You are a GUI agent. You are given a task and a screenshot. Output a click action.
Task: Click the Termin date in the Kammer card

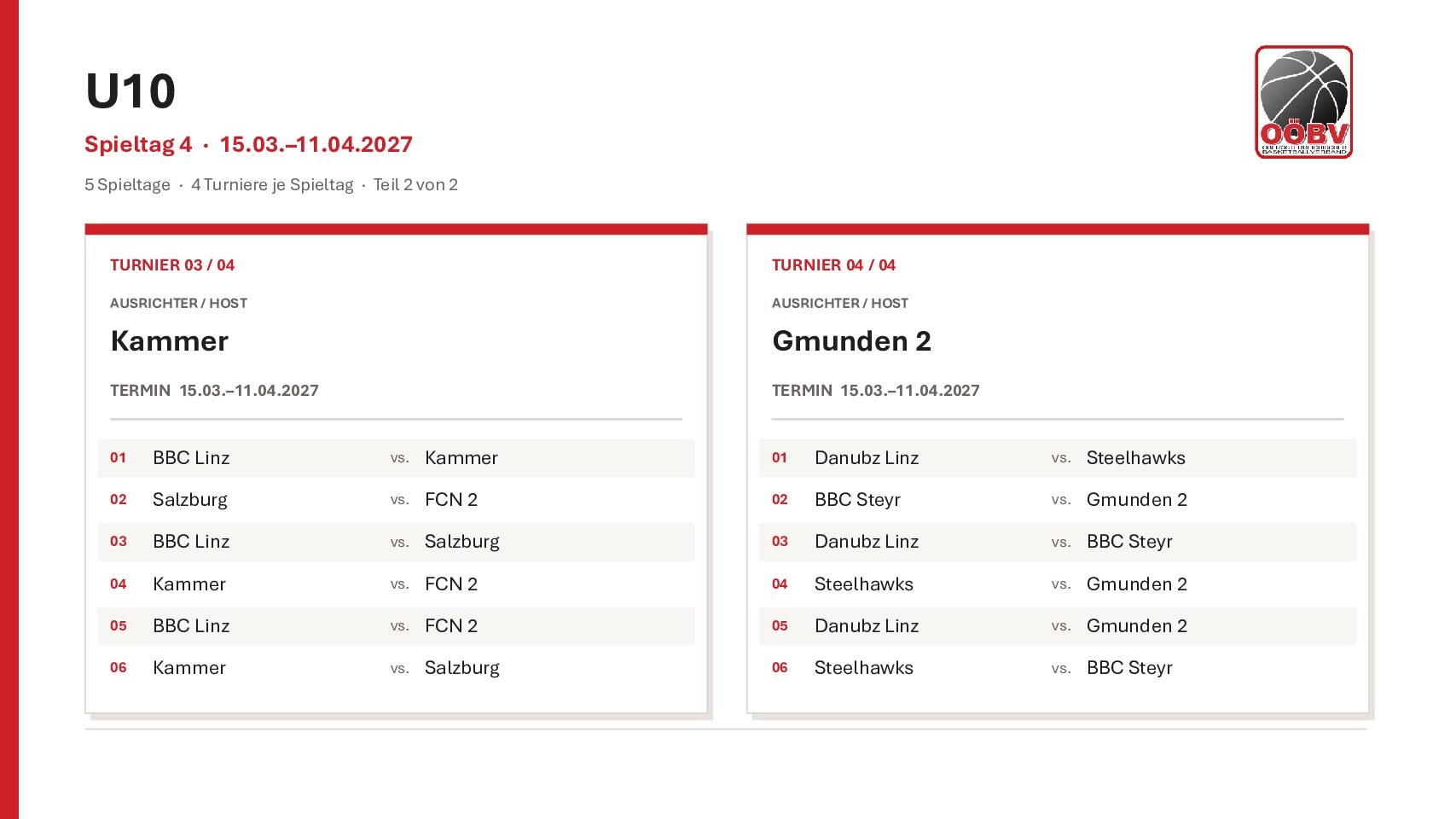(249, 391)
